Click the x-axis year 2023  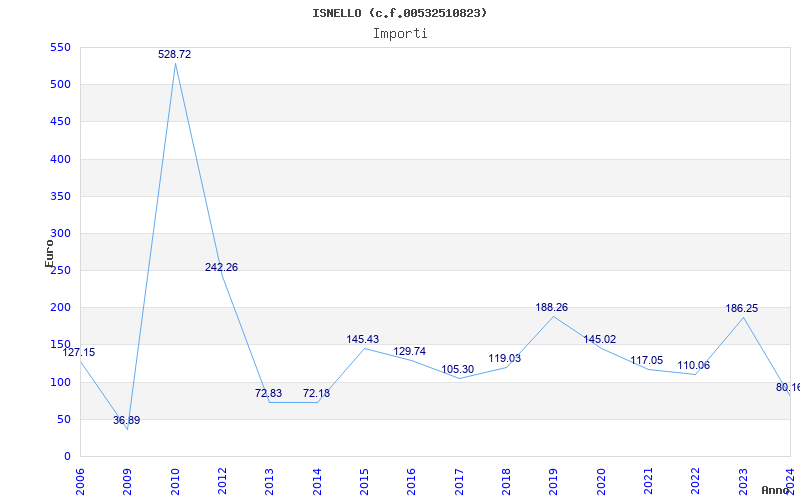[x=743, y=482]
